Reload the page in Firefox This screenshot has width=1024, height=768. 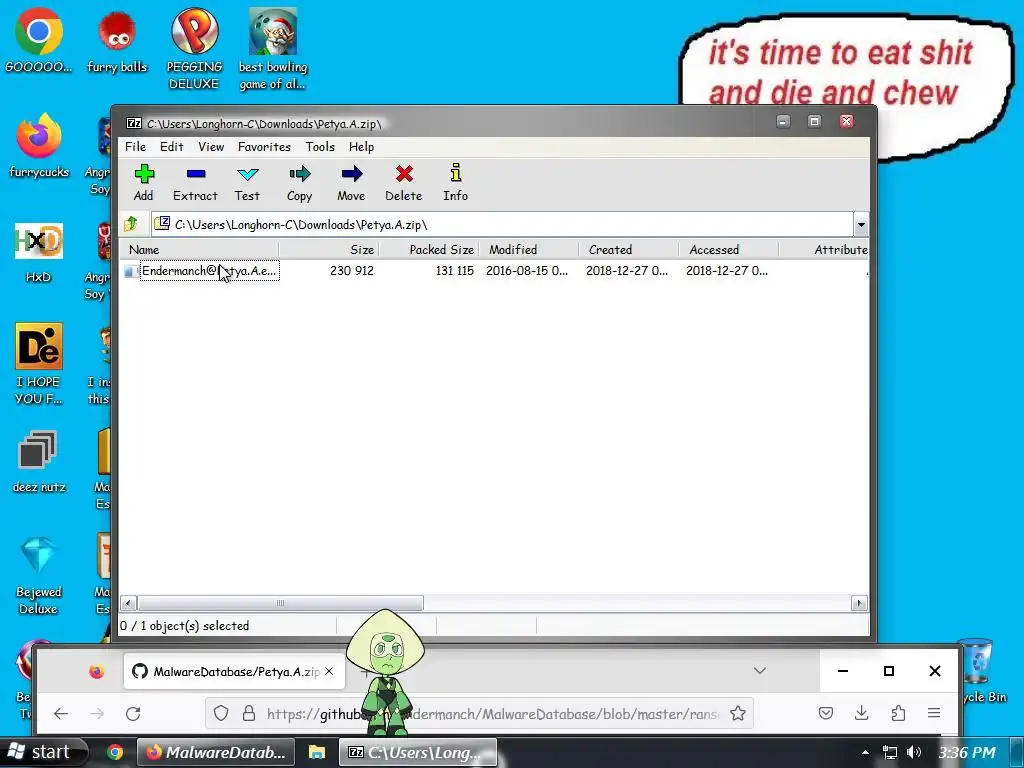[133, 713]
